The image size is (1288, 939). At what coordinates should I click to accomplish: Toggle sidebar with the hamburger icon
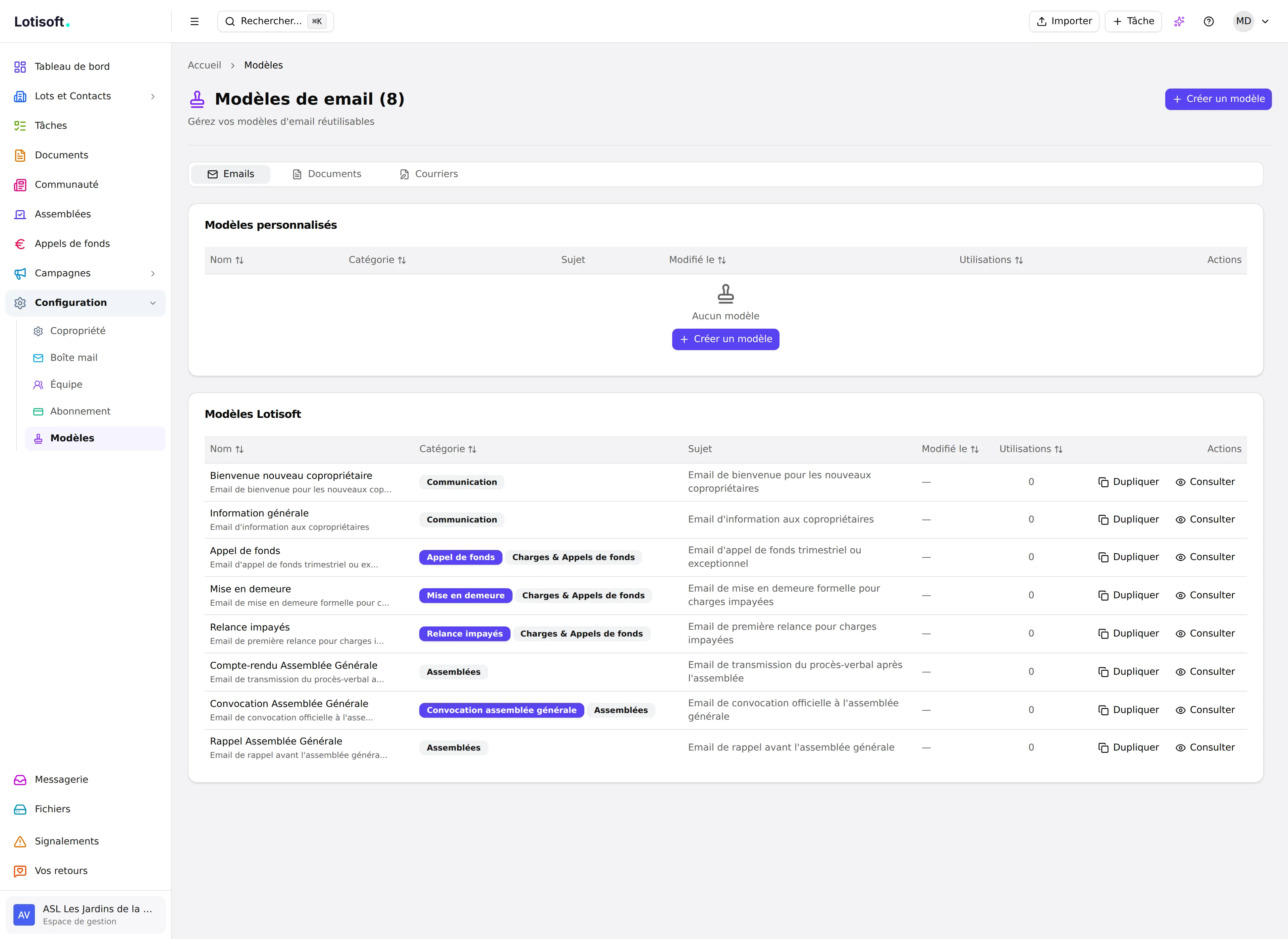point(195,21)
